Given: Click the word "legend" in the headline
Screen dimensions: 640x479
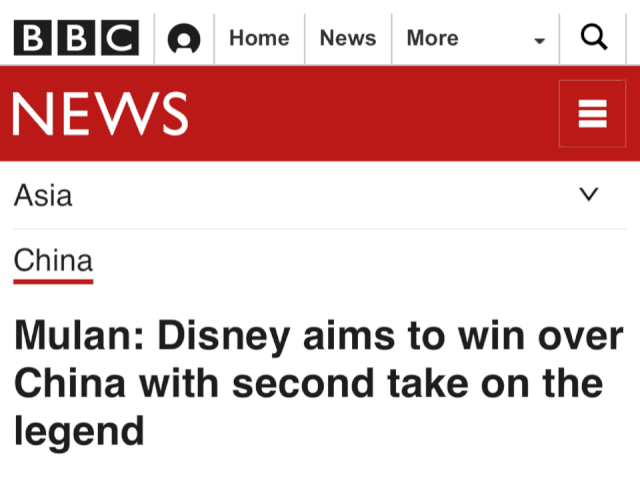Looking at the screenshot, I should [79, 431].
